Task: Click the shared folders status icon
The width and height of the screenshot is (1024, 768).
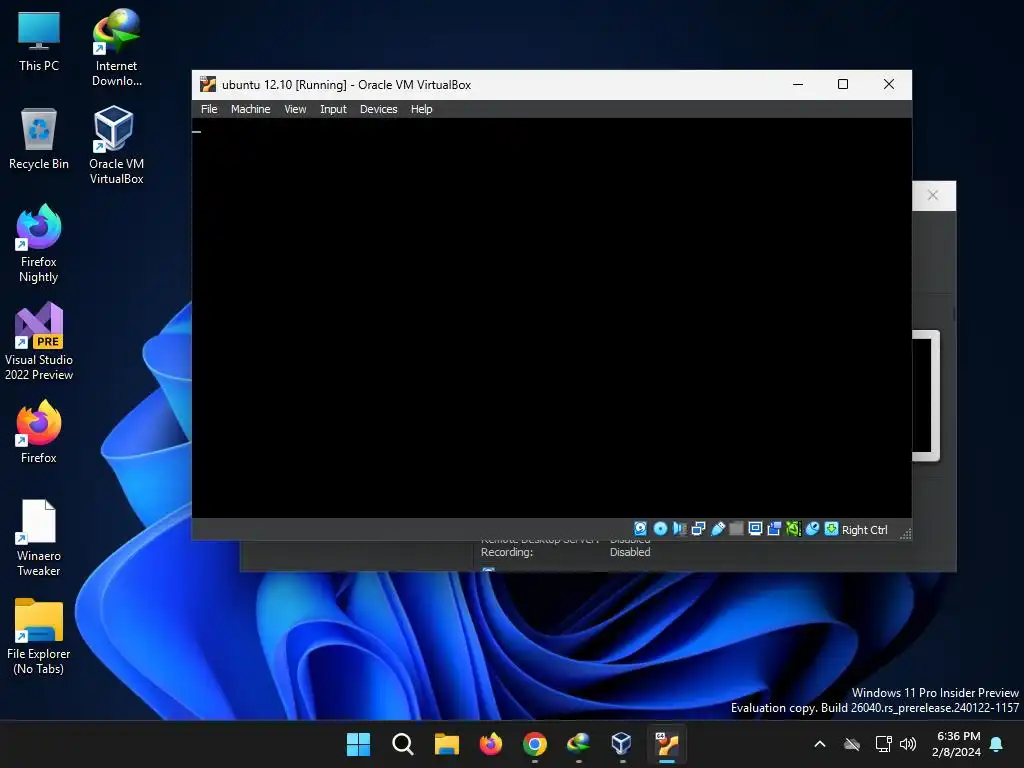Action: pyautogui.click(x=736, y=528)
